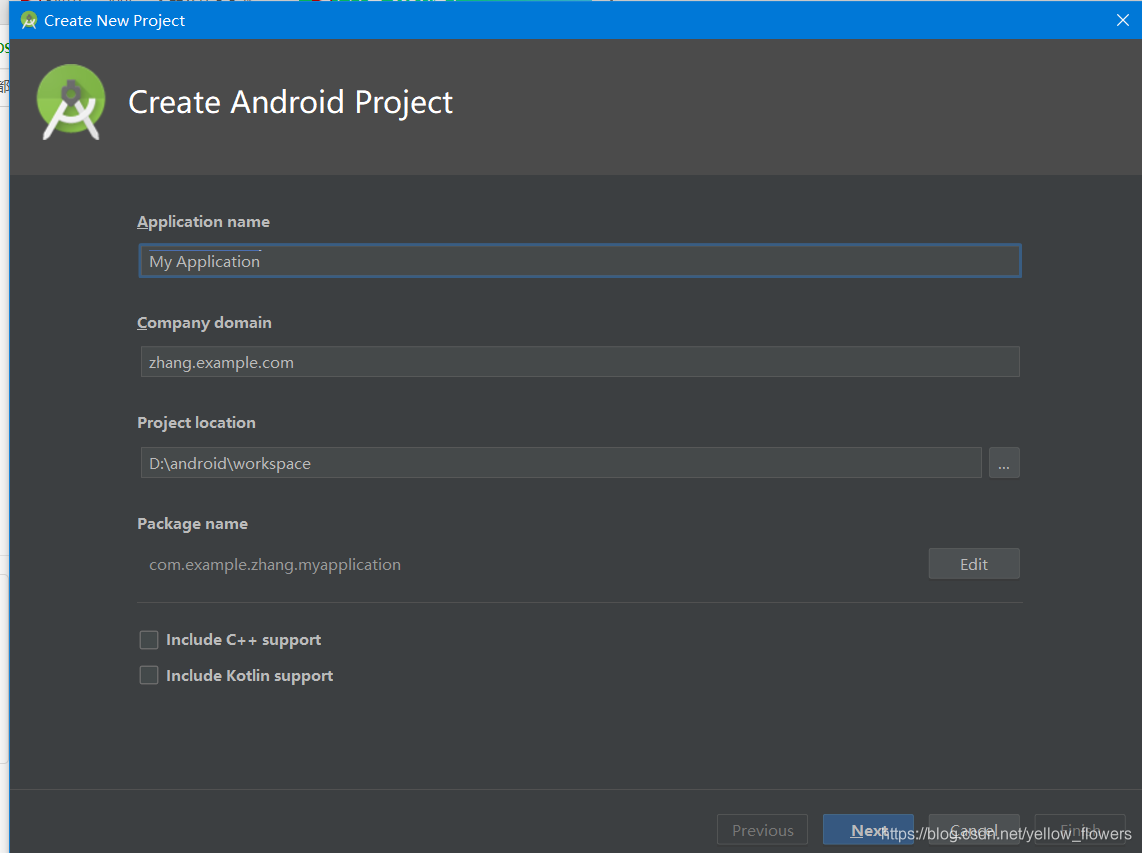
Task: Click the Android Studio logo in header
Action: click(71, 102)
